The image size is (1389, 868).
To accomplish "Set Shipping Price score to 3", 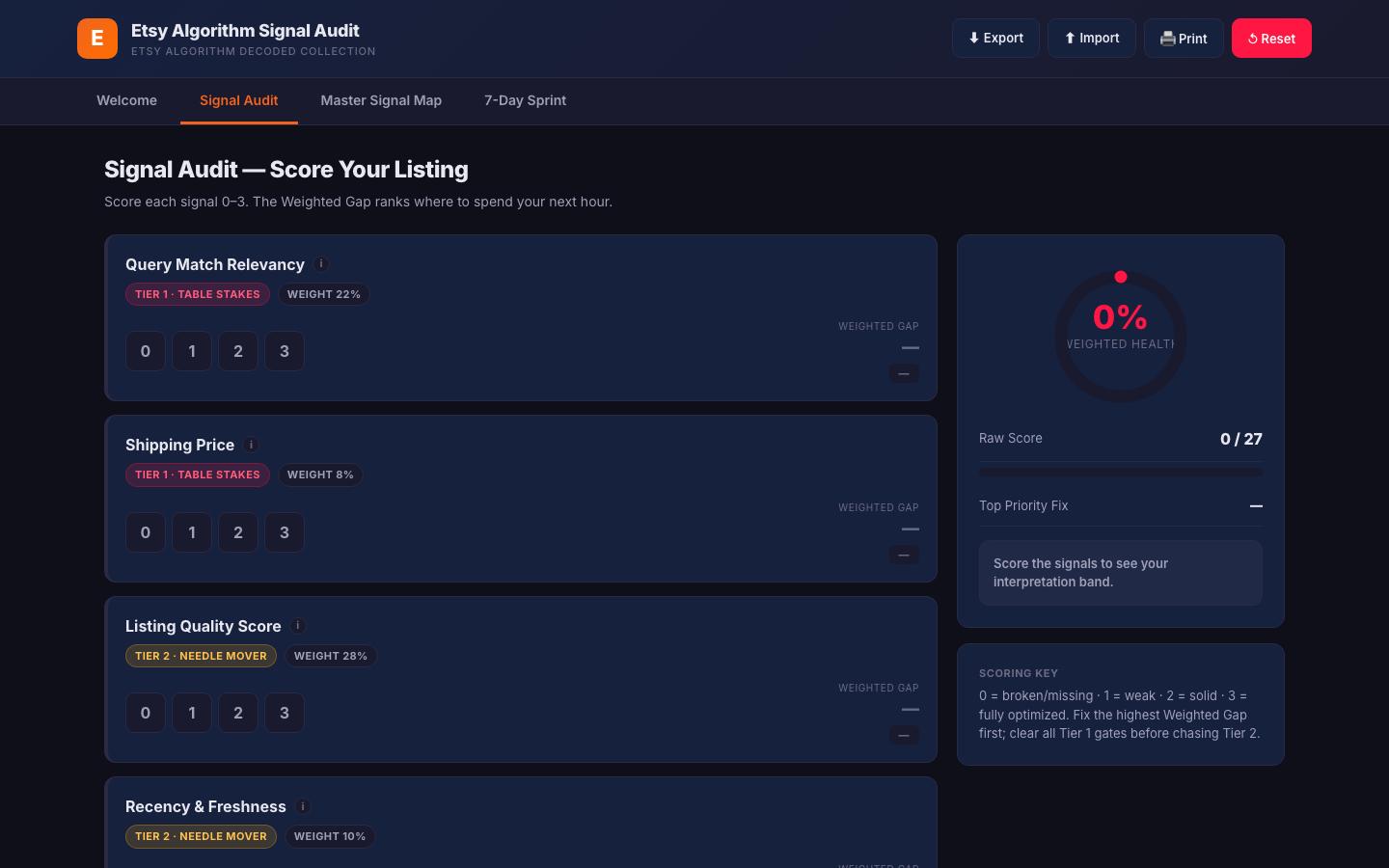I will pyautogui.click(x=285, y=532).
